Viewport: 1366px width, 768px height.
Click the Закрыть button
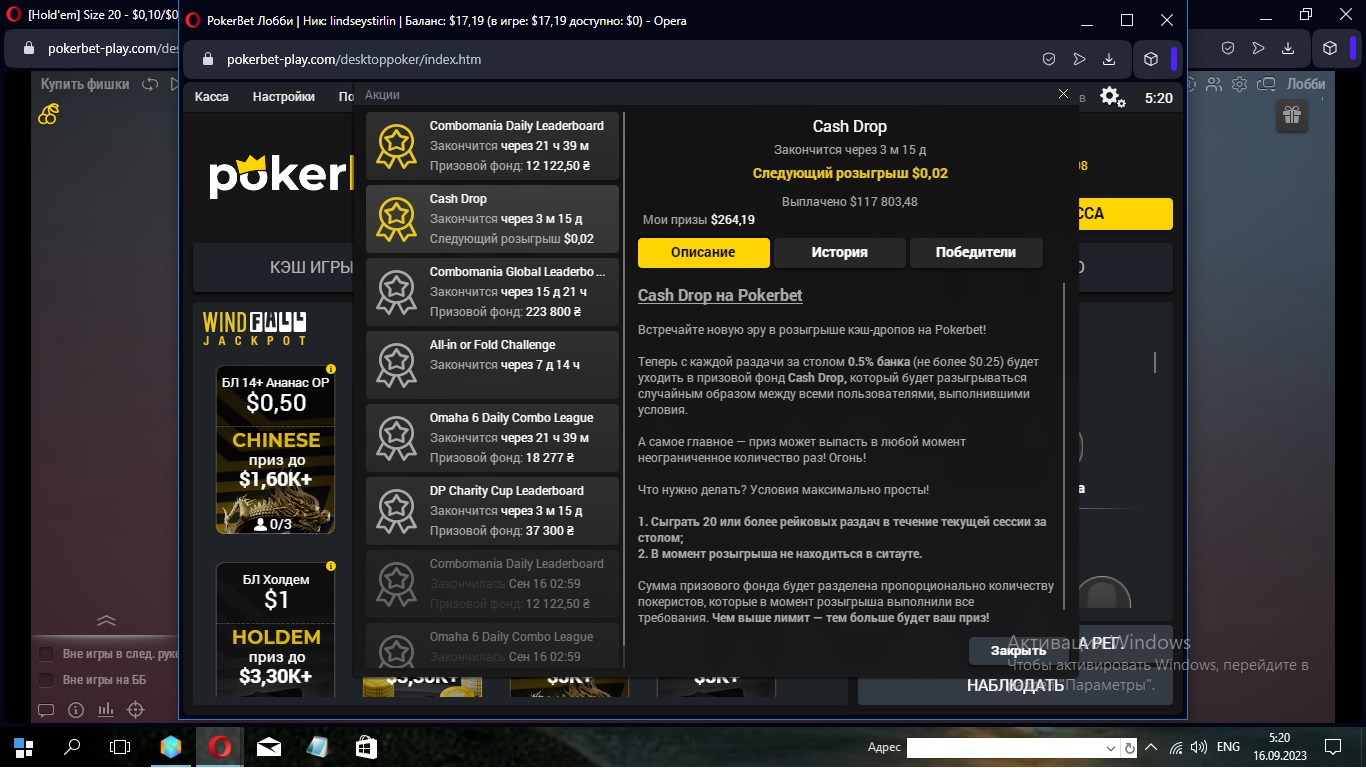pos(1018,651)
